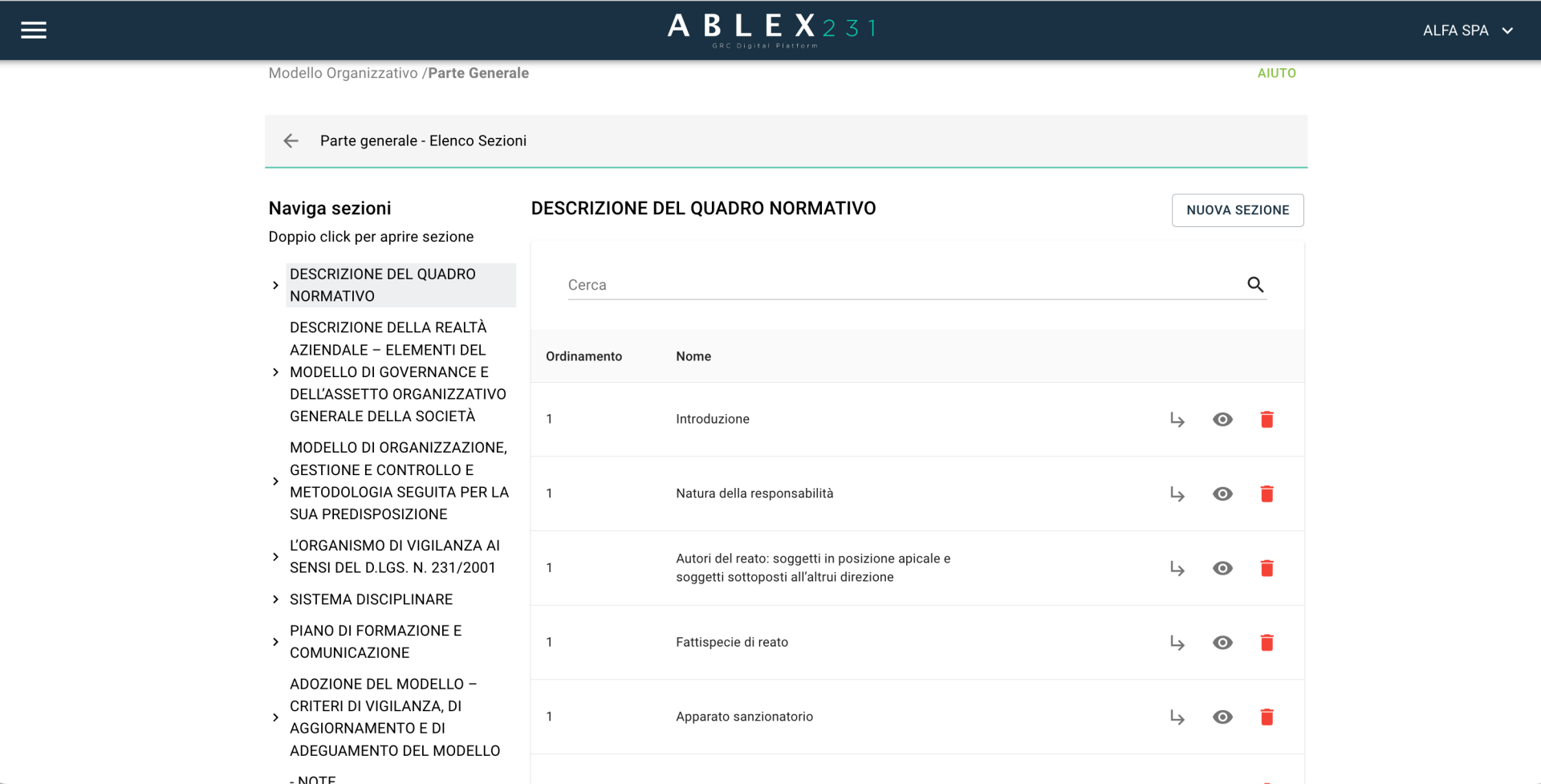Viewport: 1541px width, 784px height.
Task: Click into the Cerca search field
Action: point(899,285)
